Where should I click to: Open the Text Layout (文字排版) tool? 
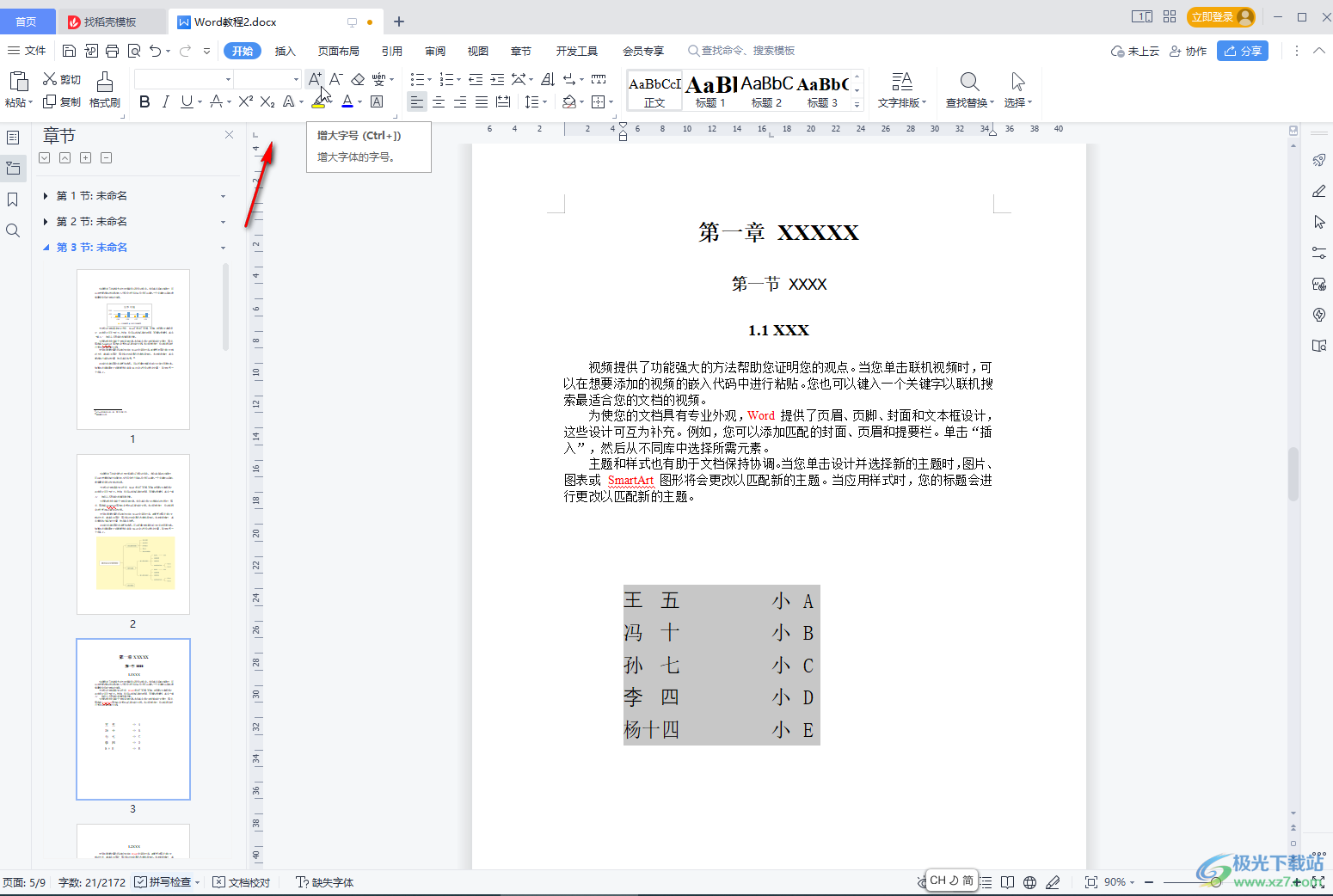(902, 90)
